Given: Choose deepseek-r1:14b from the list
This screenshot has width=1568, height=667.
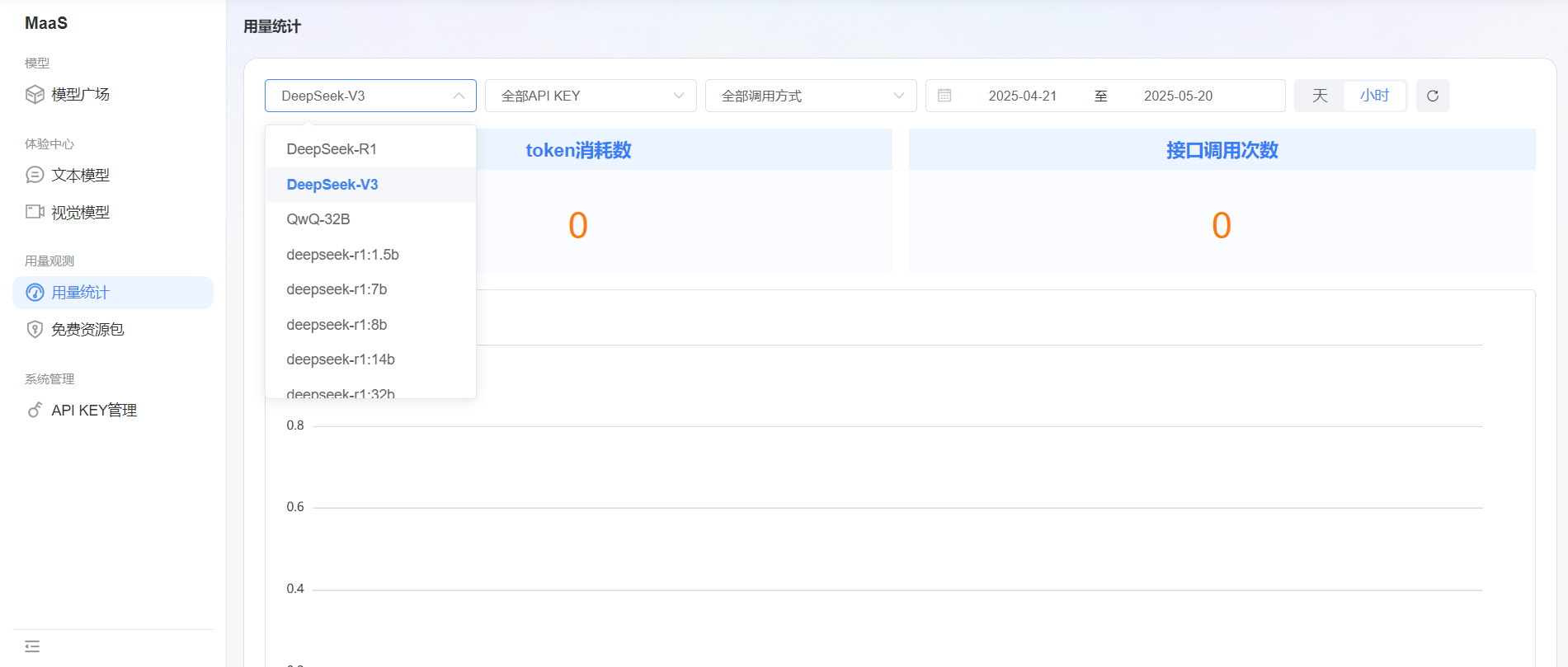Looking at the screenshot, I should pyautogui.click(x=370, y=359).
